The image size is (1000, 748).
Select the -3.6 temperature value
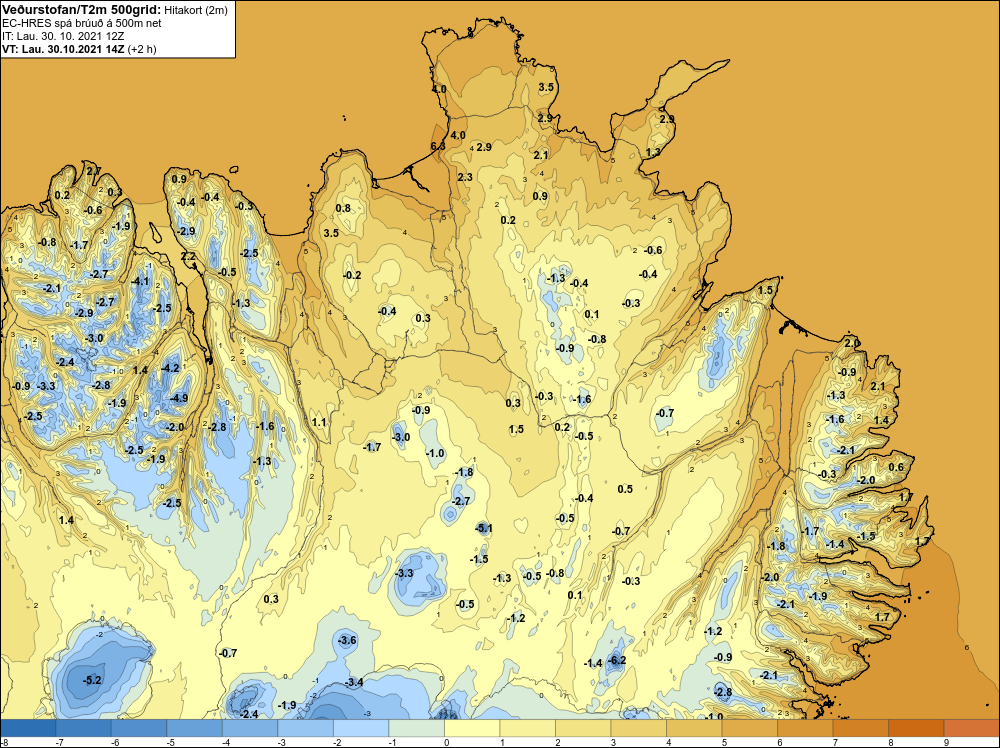click(348, 640)
